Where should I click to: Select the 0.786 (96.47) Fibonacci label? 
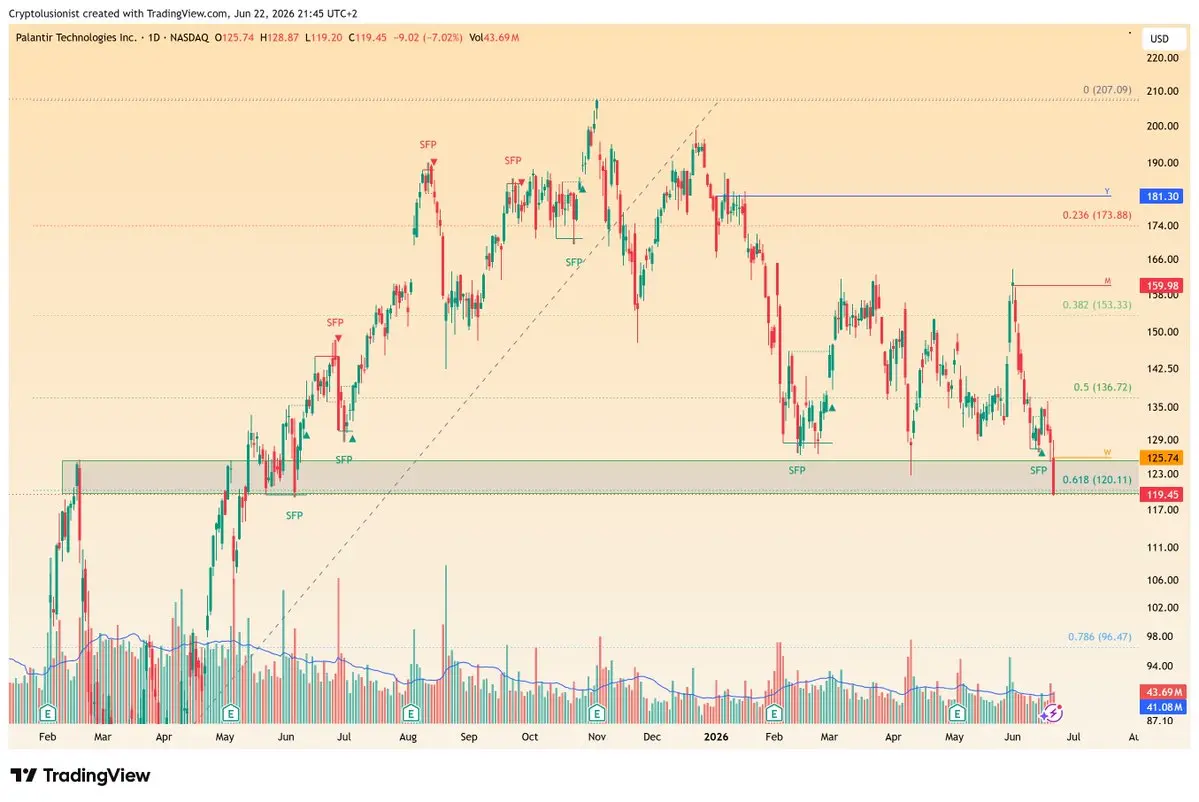click(x=1100, y=636)
